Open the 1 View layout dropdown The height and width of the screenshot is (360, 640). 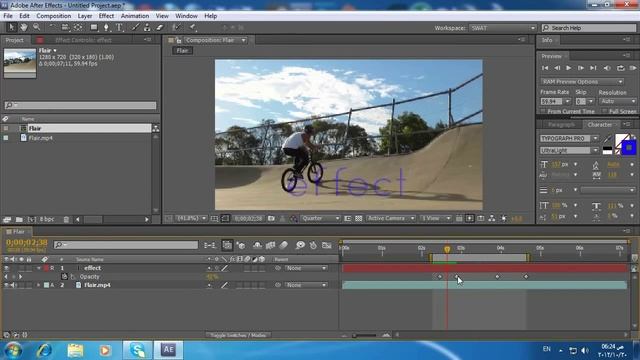(436, 219)
